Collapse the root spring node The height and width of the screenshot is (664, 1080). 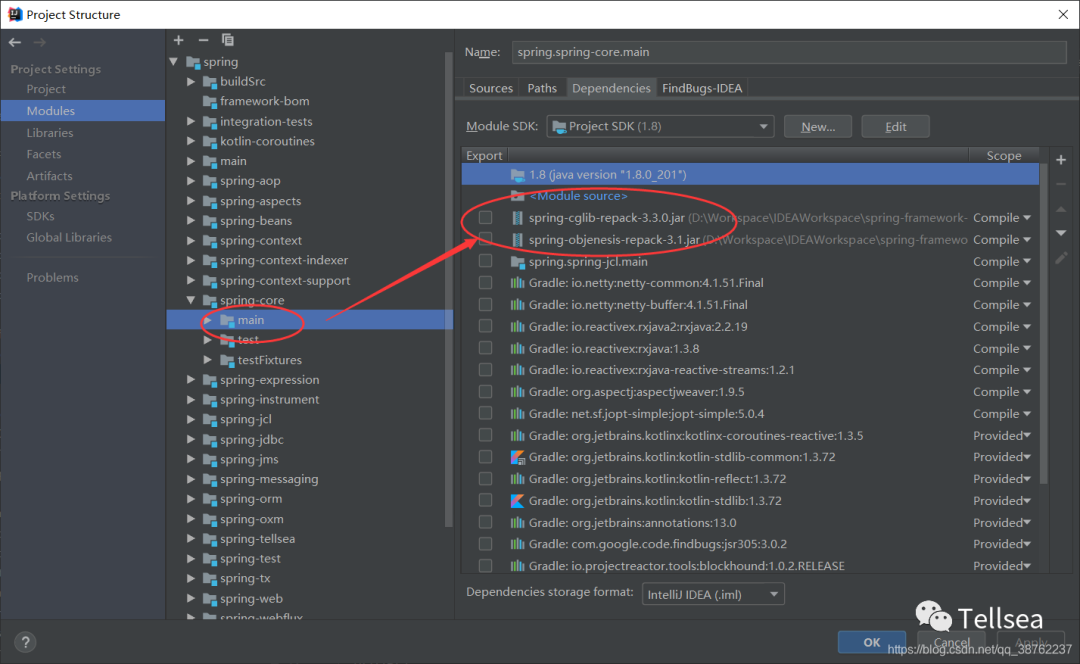(174, 62)
